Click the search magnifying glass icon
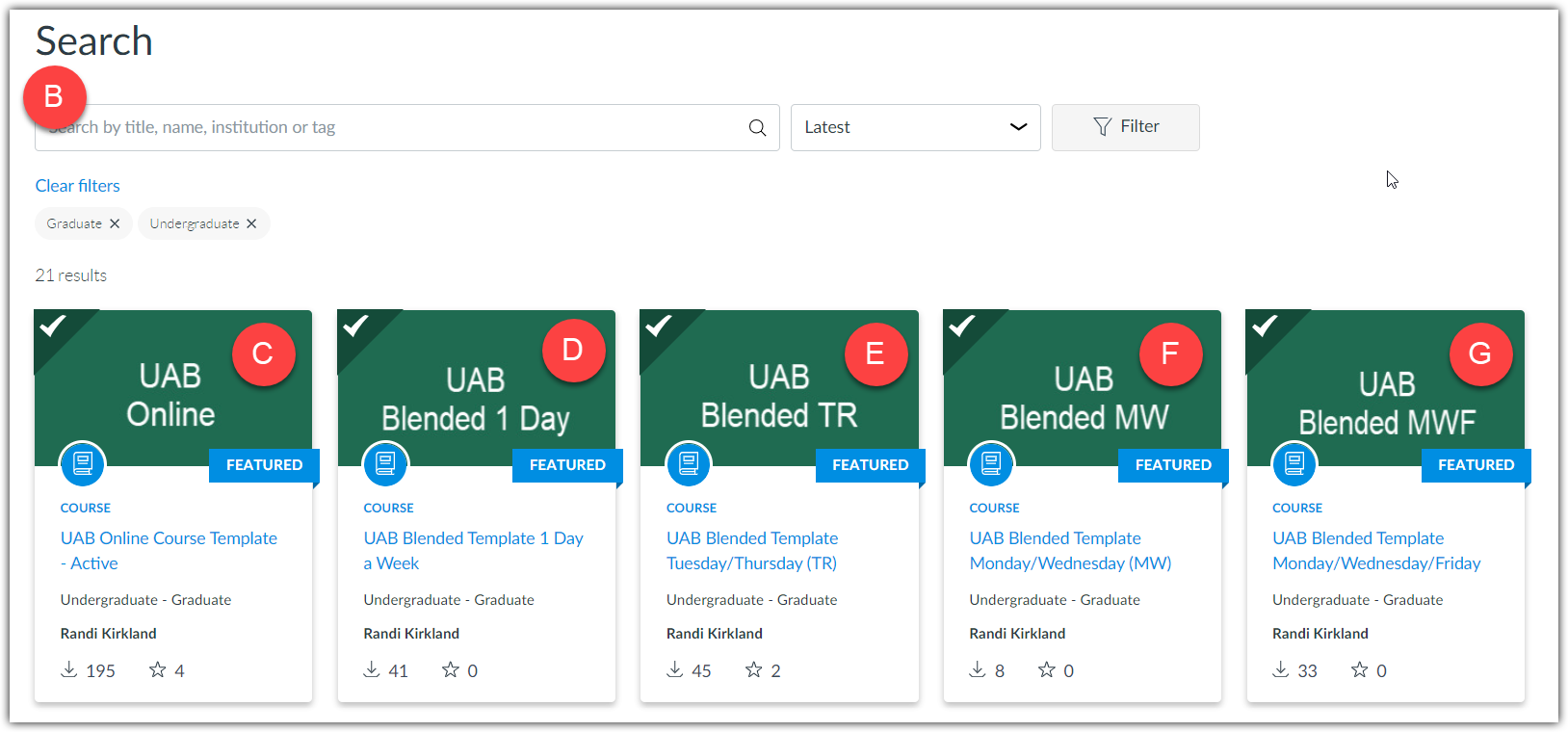Image resolution: width=1568 pixels, height=732 pixels. pos(757,128)
